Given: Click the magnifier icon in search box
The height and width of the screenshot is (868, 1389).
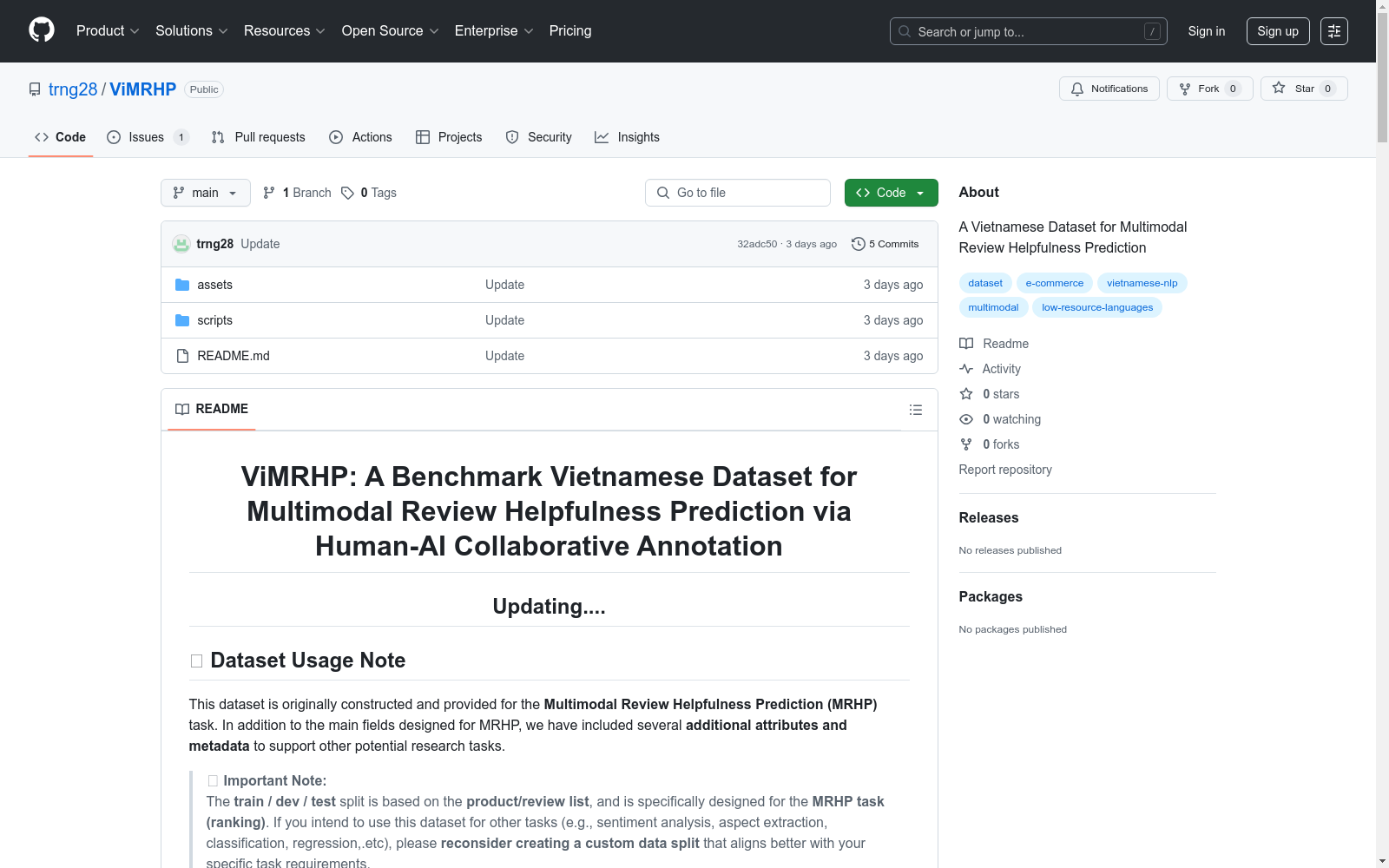Looking at the screenshot, I should coord(905,31).
